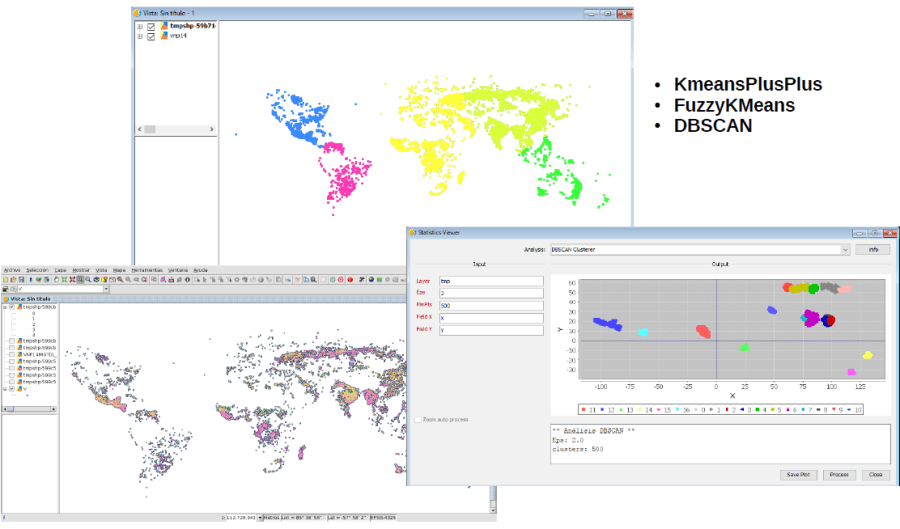Viewport: 900px width, 529px height.
Task: Expand the vnp14 layer tree node
Action: 140,36
